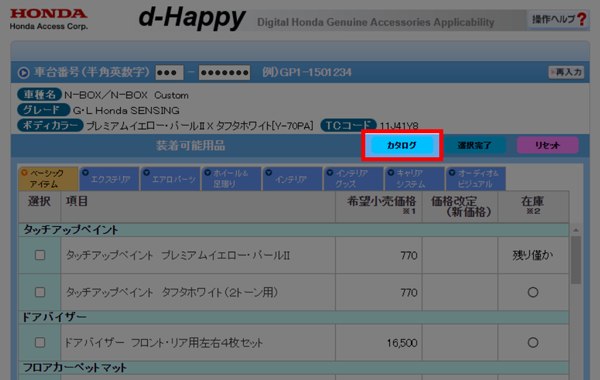Click the 希望小売価格 column header
This screenshot has height=380, width=600.
tap(379, 206)
